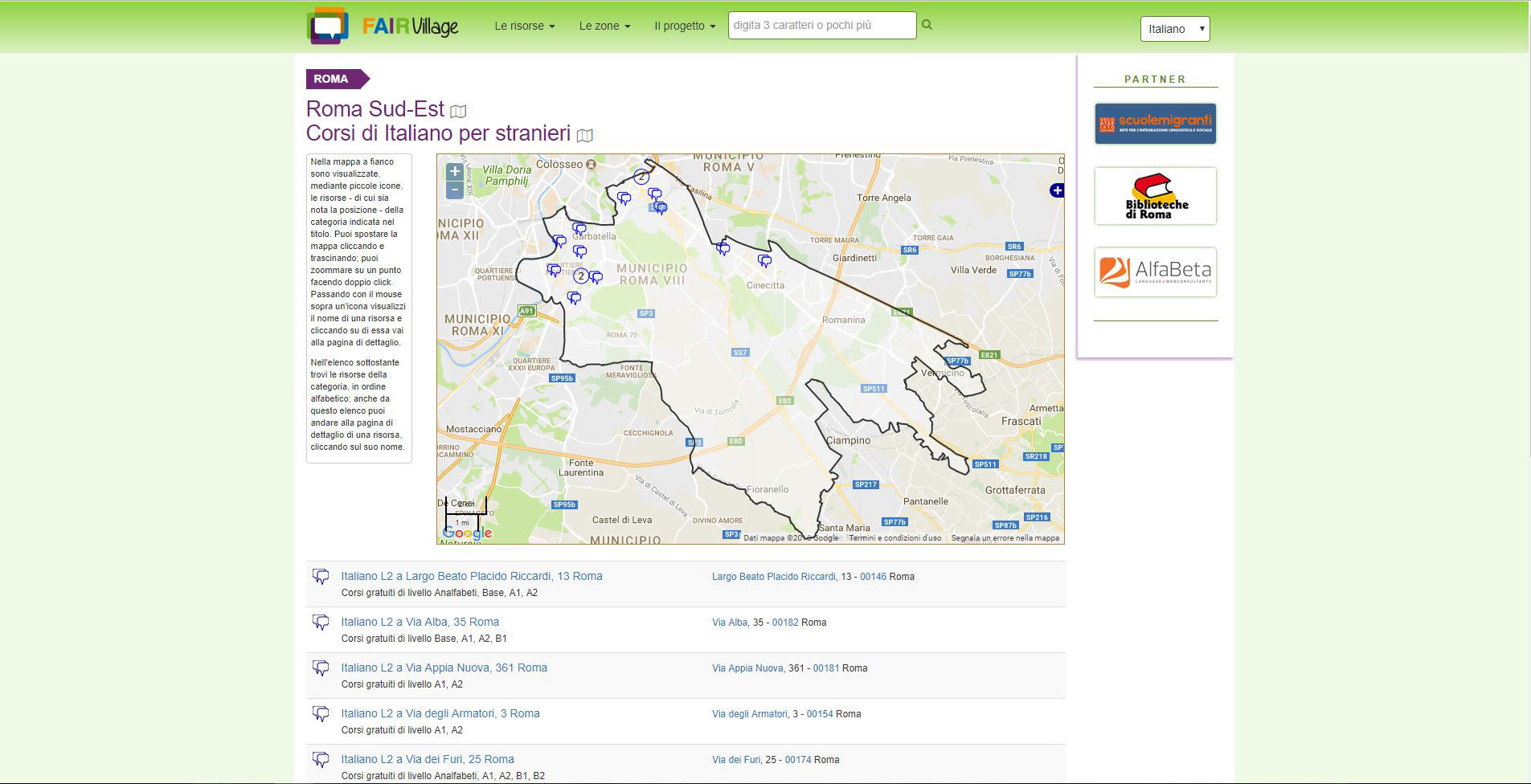Click the cluster marker 2 near Quartiere Ostiense

581,276
